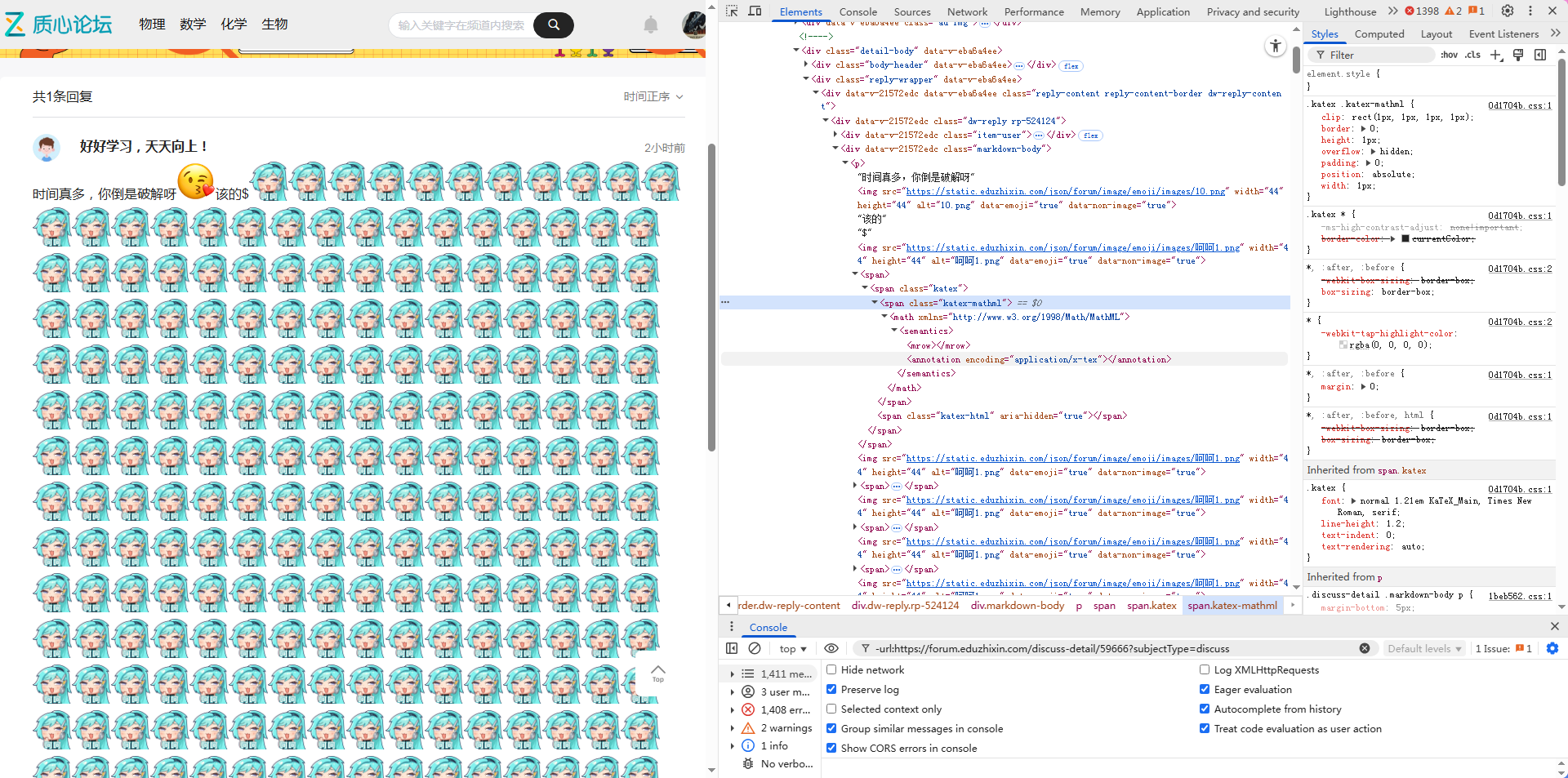Expand the 2 warnings group

point(733,728)
